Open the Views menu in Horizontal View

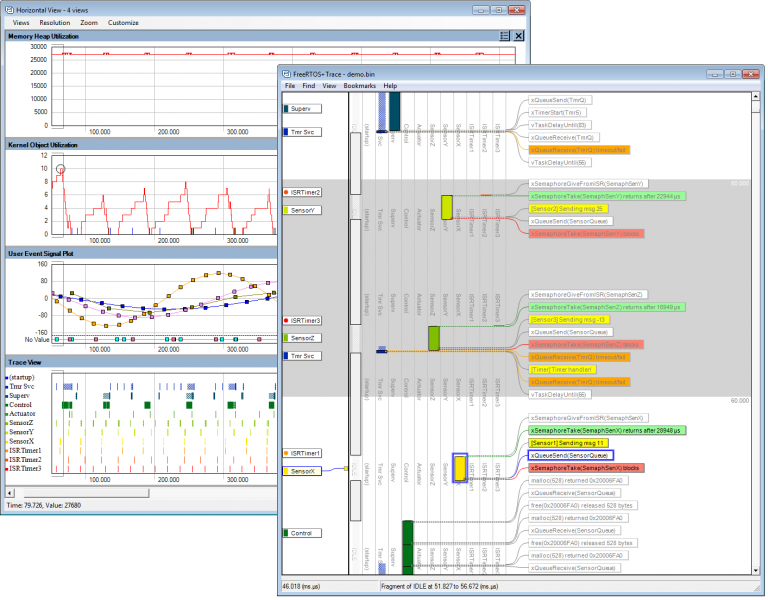coord(21,23)
